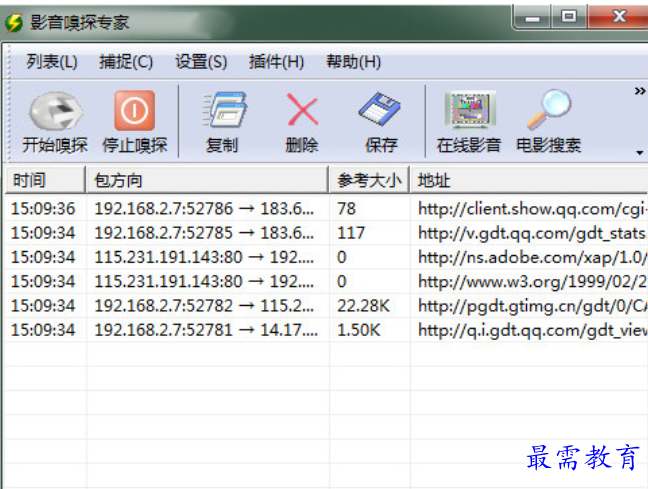The image size is (648, 489).
Task: Click the lightning app icon in title bar
Action: click(x=14, y=23)
